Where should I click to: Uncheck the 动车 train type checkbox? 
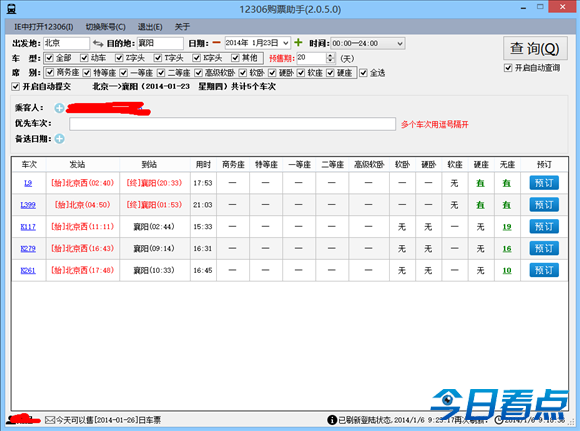[x=84, y=58]
